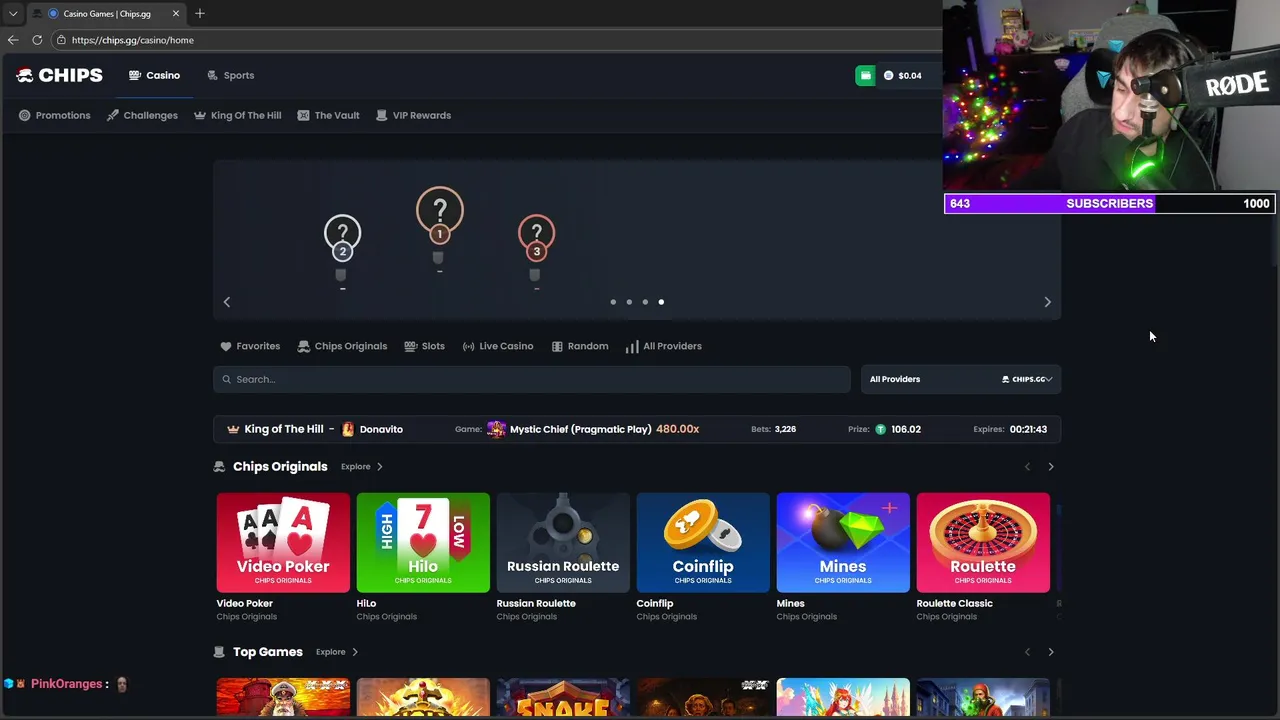1280x720 pixels.
Task: Explore Top Games section
Action: pyautogui.click(x=337, y=652)
